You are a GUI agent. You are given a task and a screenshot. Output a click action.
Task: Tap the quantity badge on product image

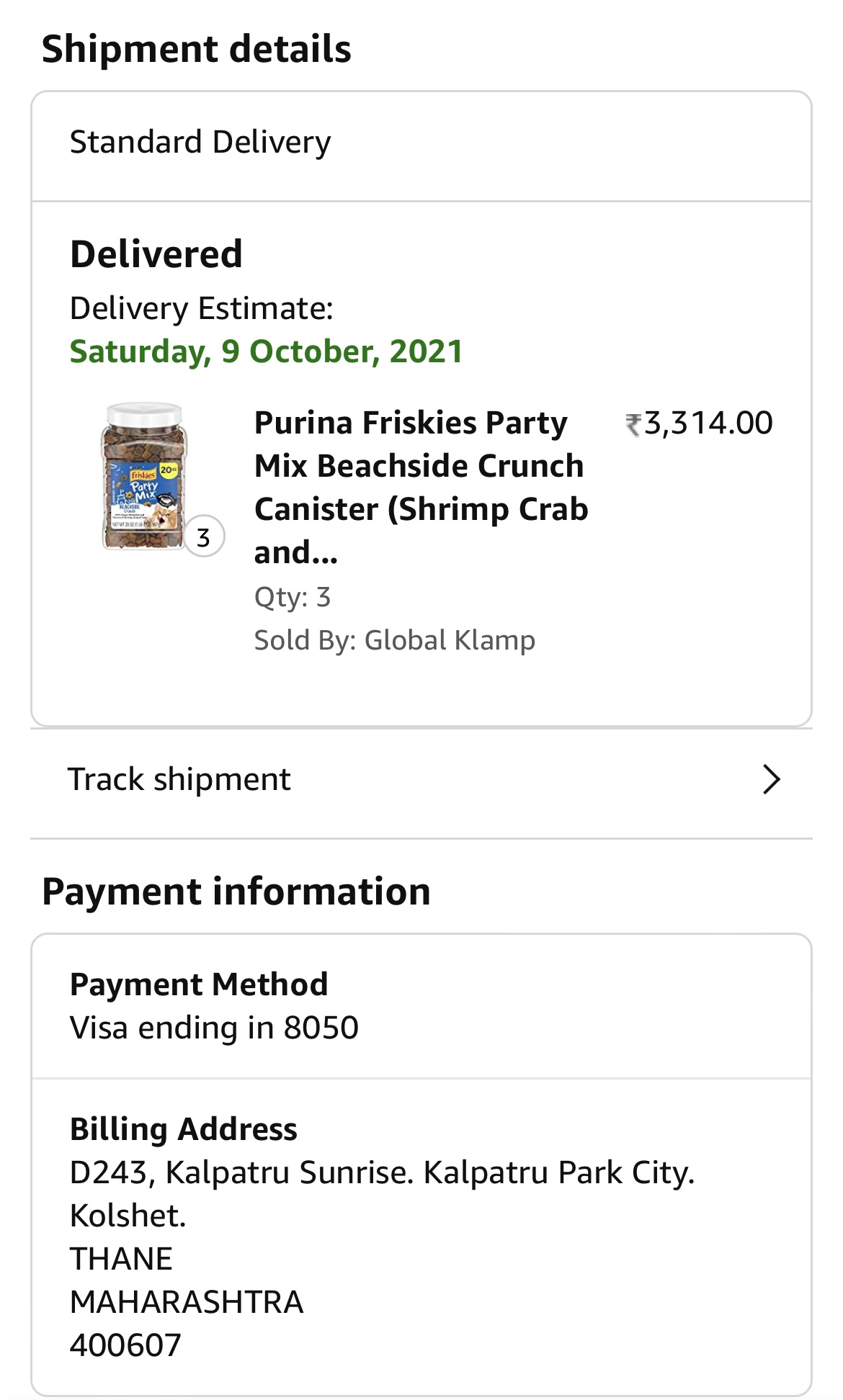[204, 537]
